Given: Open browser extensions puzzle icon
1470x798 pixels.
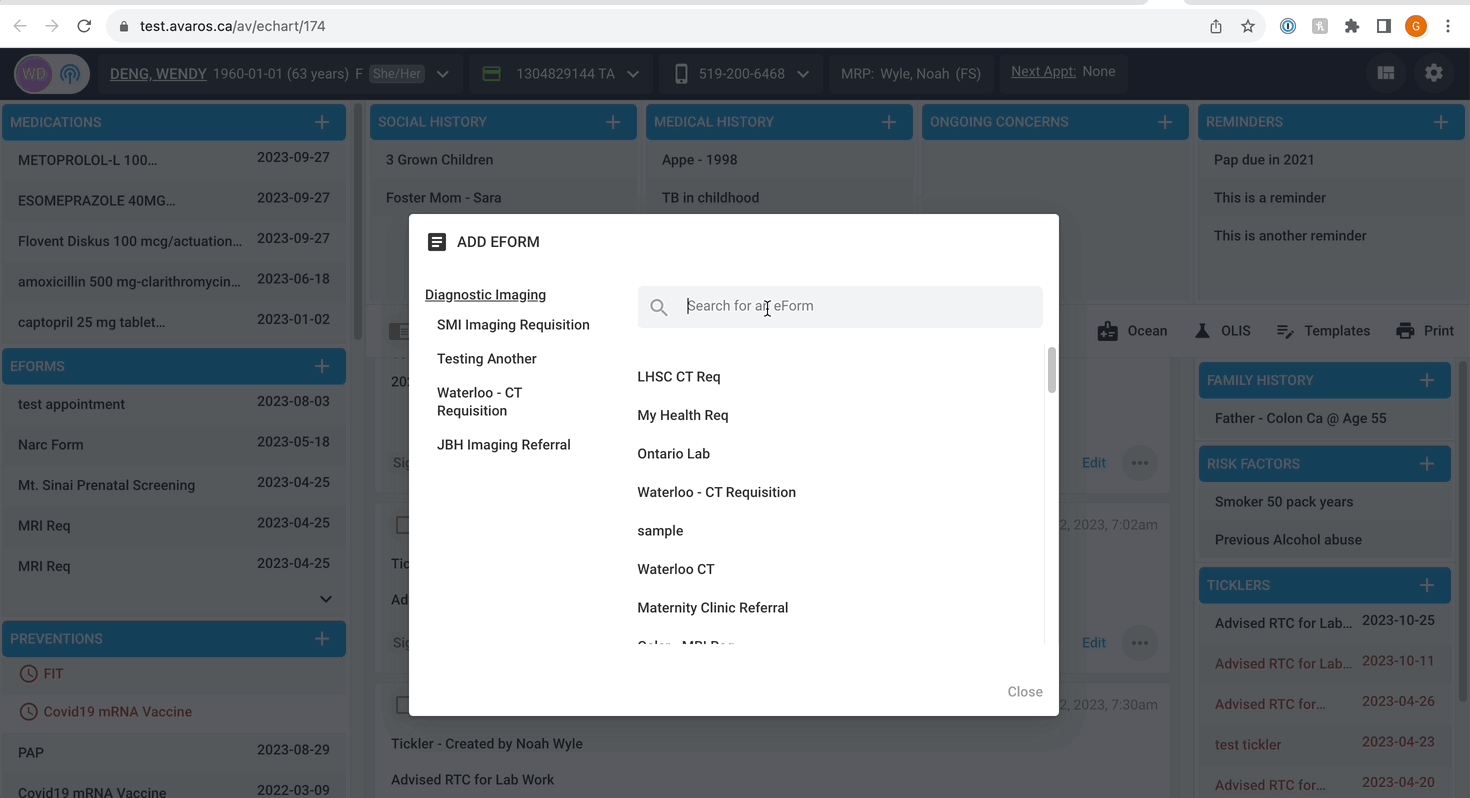Looking at the screenshot, I should click(x=1352, y=26).
